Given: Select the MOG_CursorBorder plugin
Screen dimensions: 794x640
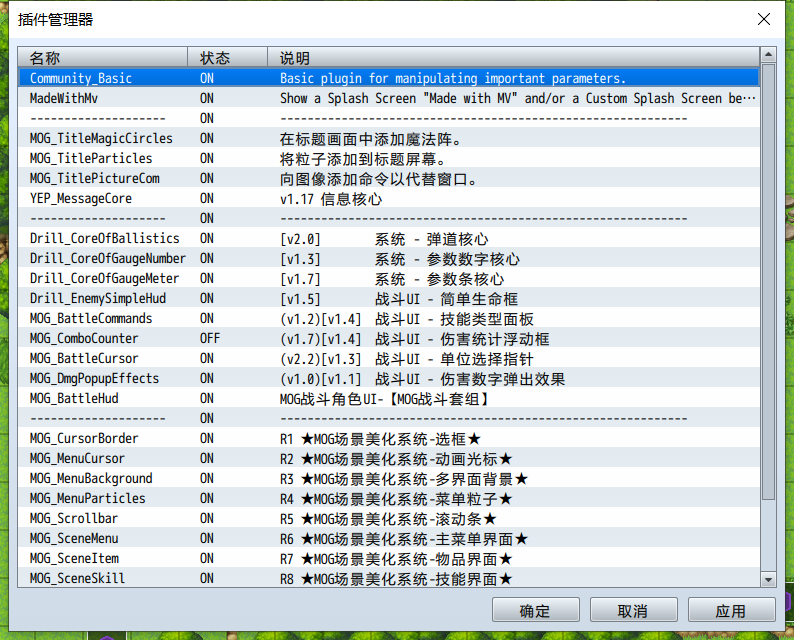Looking at the screenshot, I should pos(389,438).
